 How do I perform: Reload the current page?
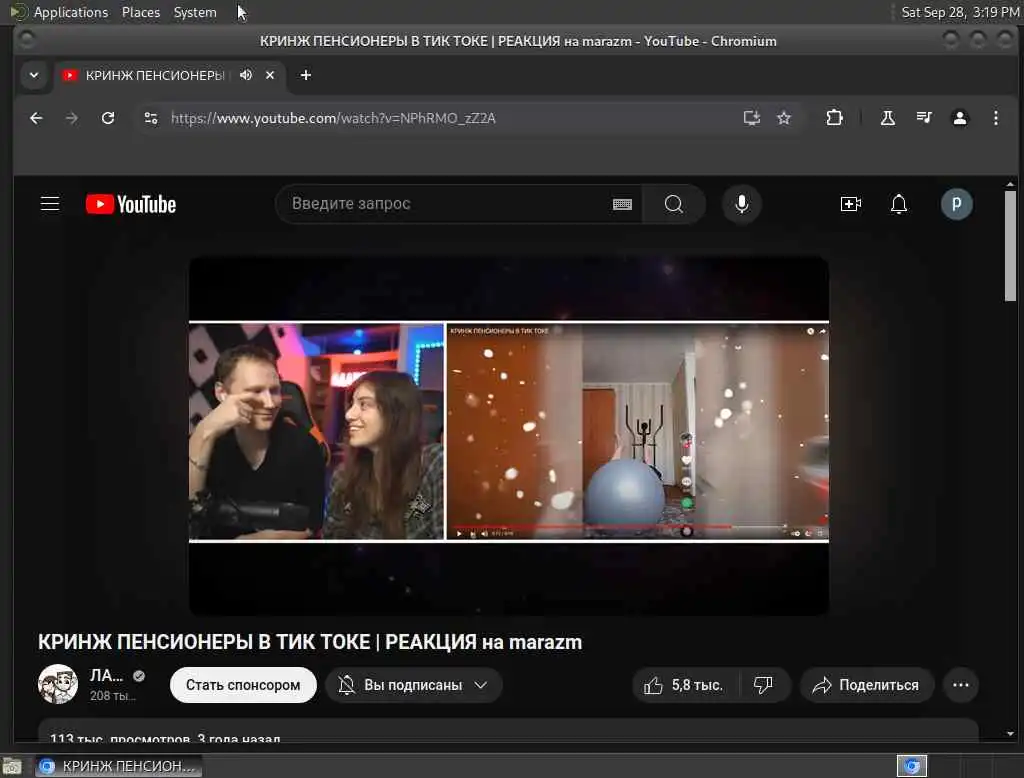pos(108,118)
